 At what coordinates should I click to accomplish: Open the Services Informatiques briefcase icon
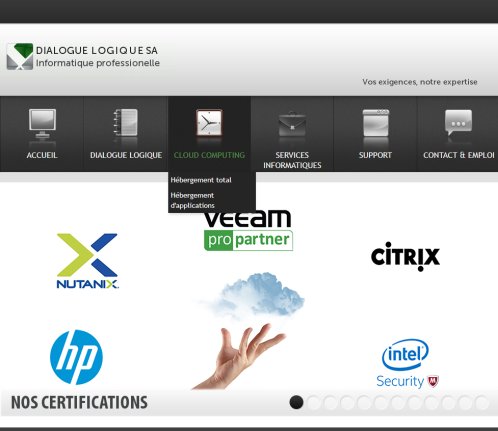coord(292,123)
